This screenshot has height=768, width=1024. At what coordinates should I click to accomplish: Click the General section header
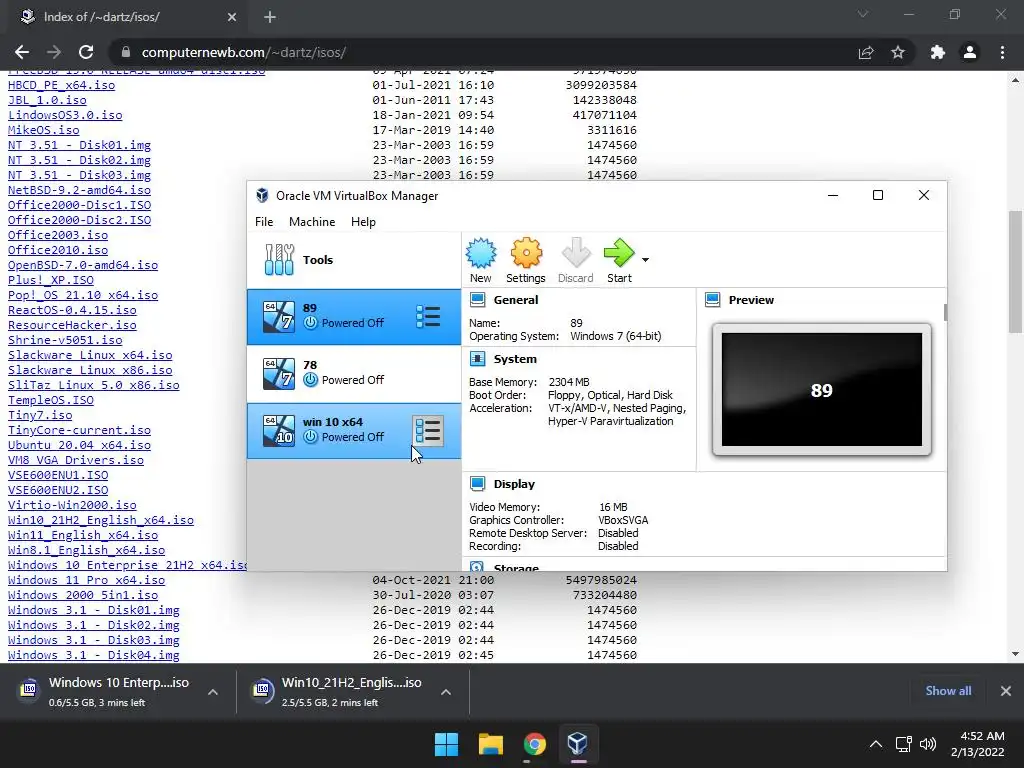coord(516,300)
